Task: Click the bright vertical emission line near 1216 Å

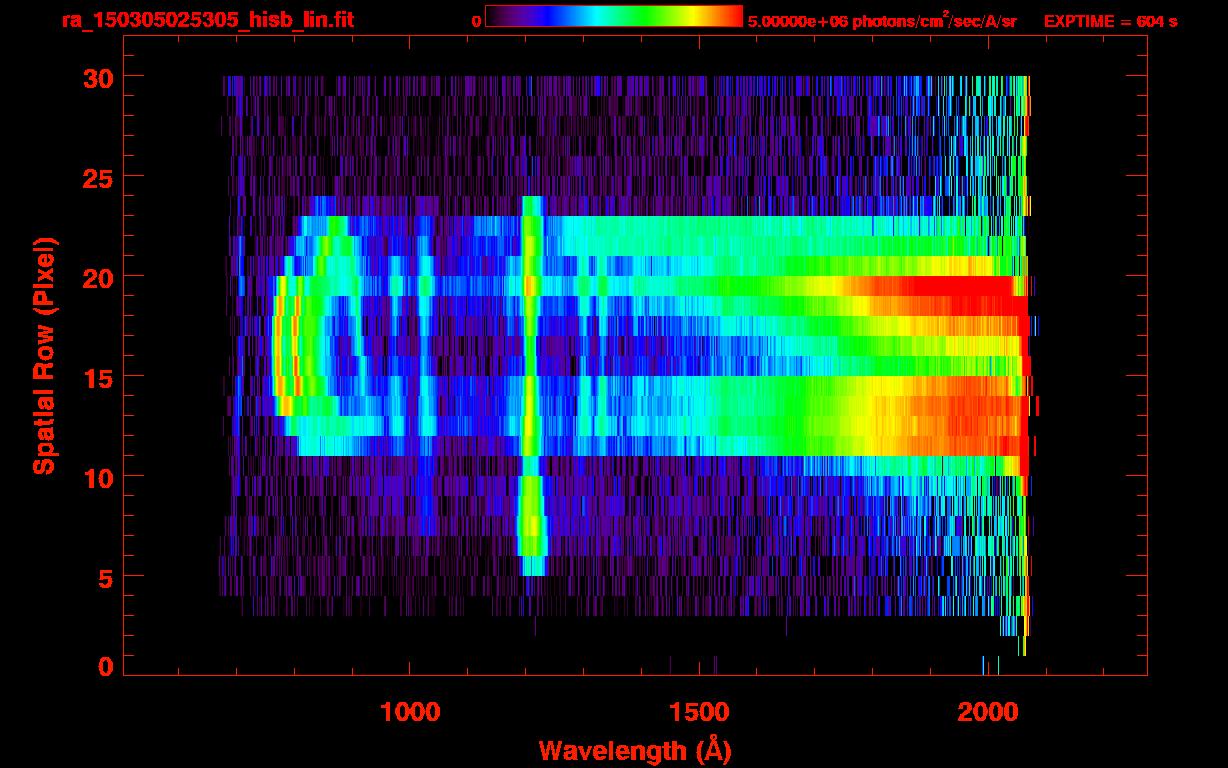Action: click(531, 386)
